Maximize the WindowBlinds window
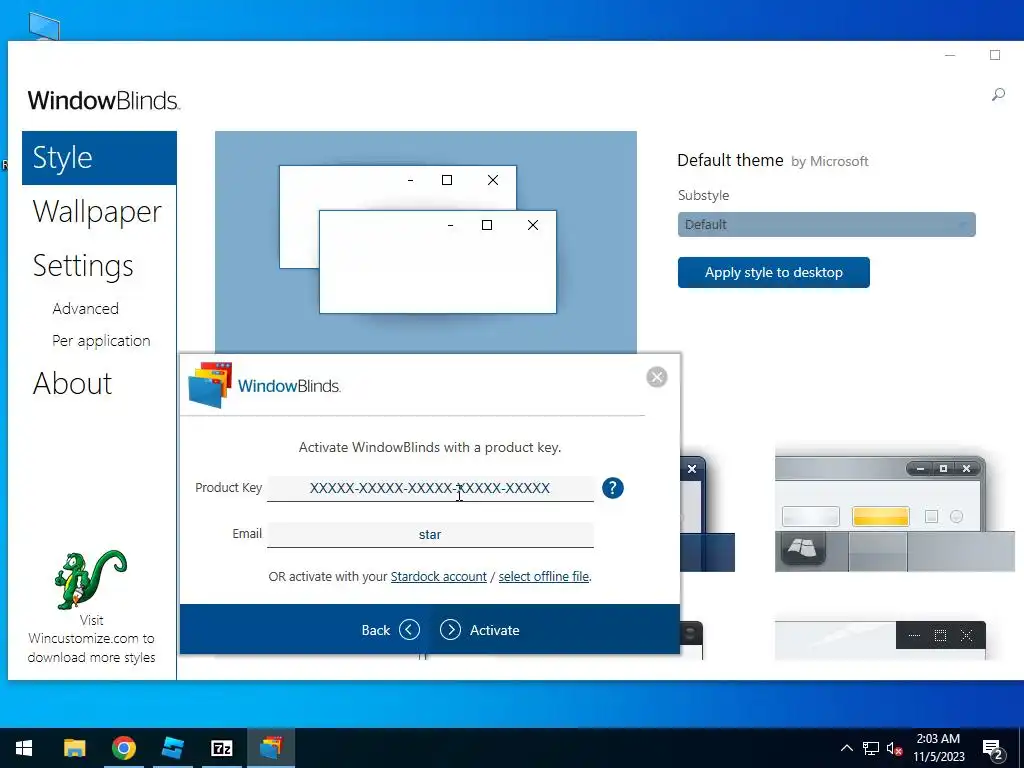 click(995, 56)
